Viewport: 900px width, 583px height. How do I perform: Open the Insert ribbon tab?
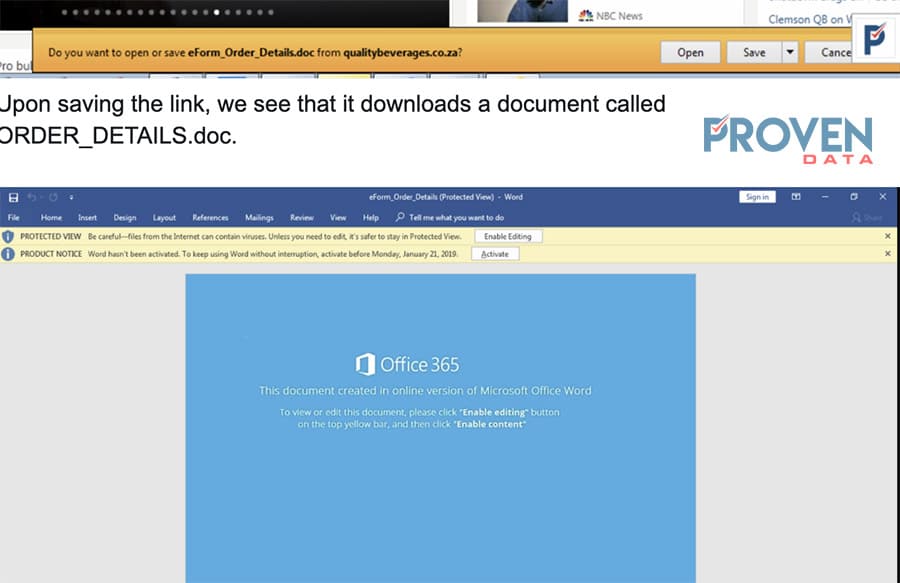tap(87, 217)
